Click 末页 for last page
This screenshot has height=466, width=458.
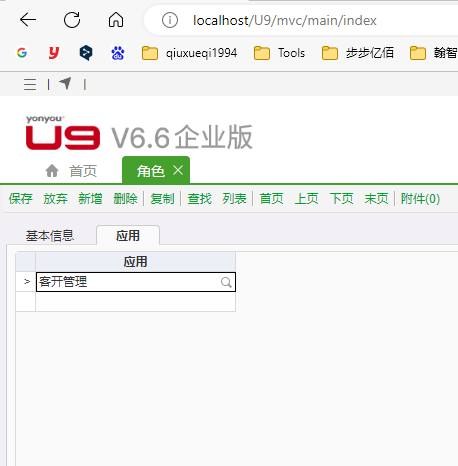click(376, 199)
